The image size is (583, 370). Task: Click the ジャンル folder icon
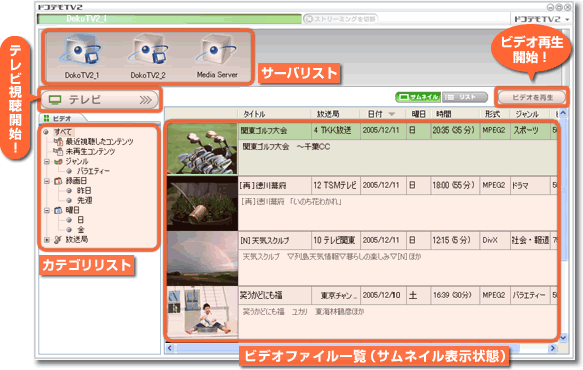pyautogui.click(x=58, y=161)
